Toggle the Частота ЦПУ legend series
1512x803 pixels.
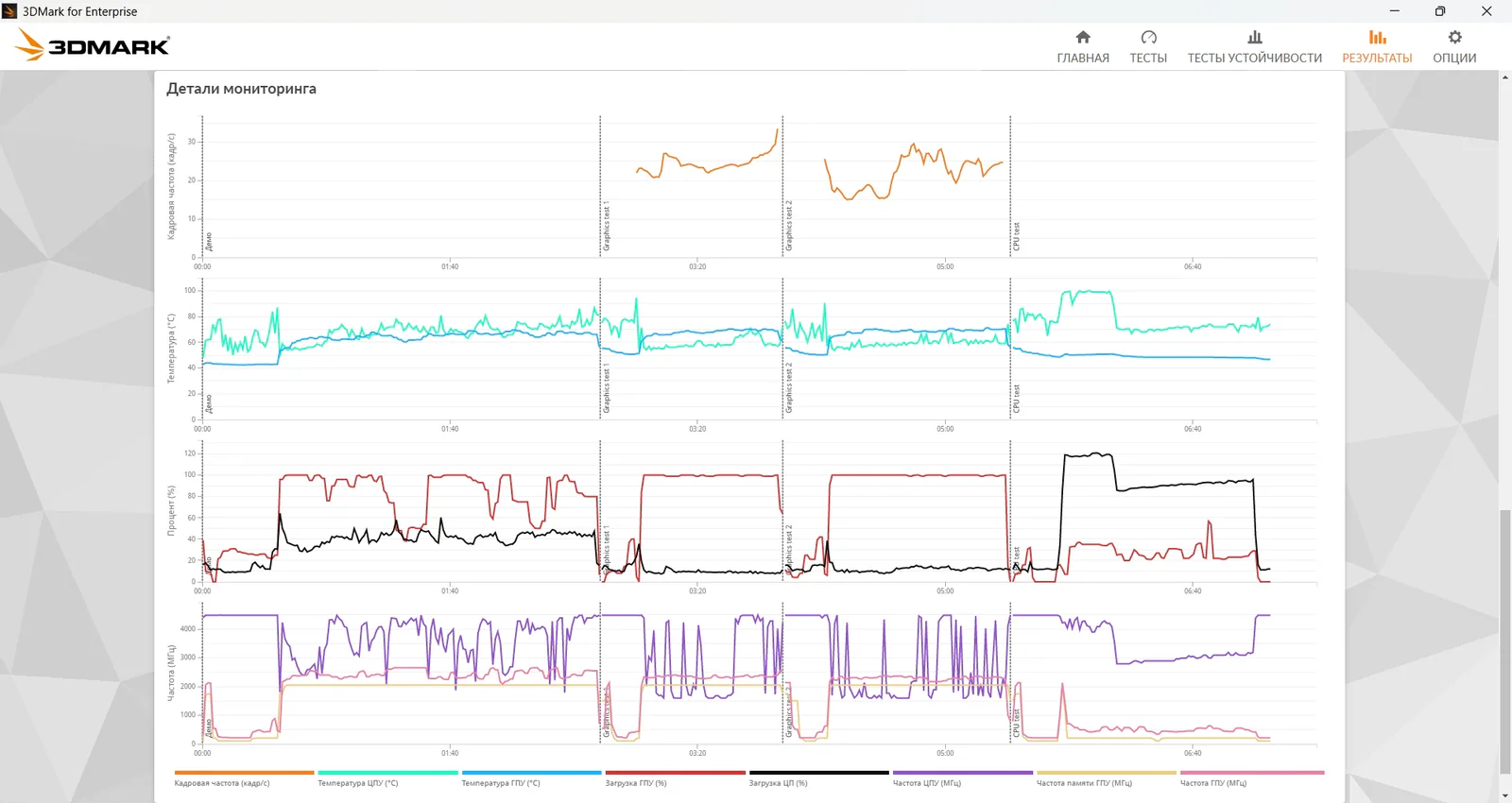962,778
